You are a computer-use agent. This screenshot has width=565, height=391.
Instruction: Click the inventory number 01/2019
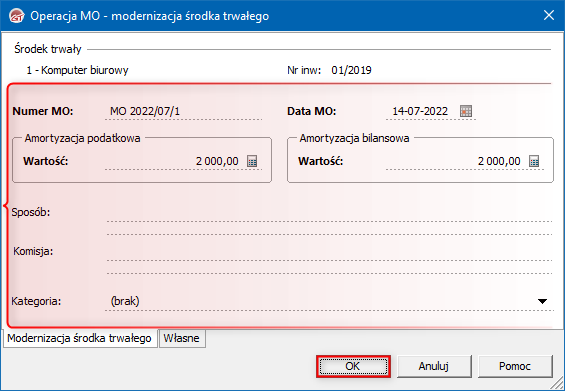click(x=351, y=70)
